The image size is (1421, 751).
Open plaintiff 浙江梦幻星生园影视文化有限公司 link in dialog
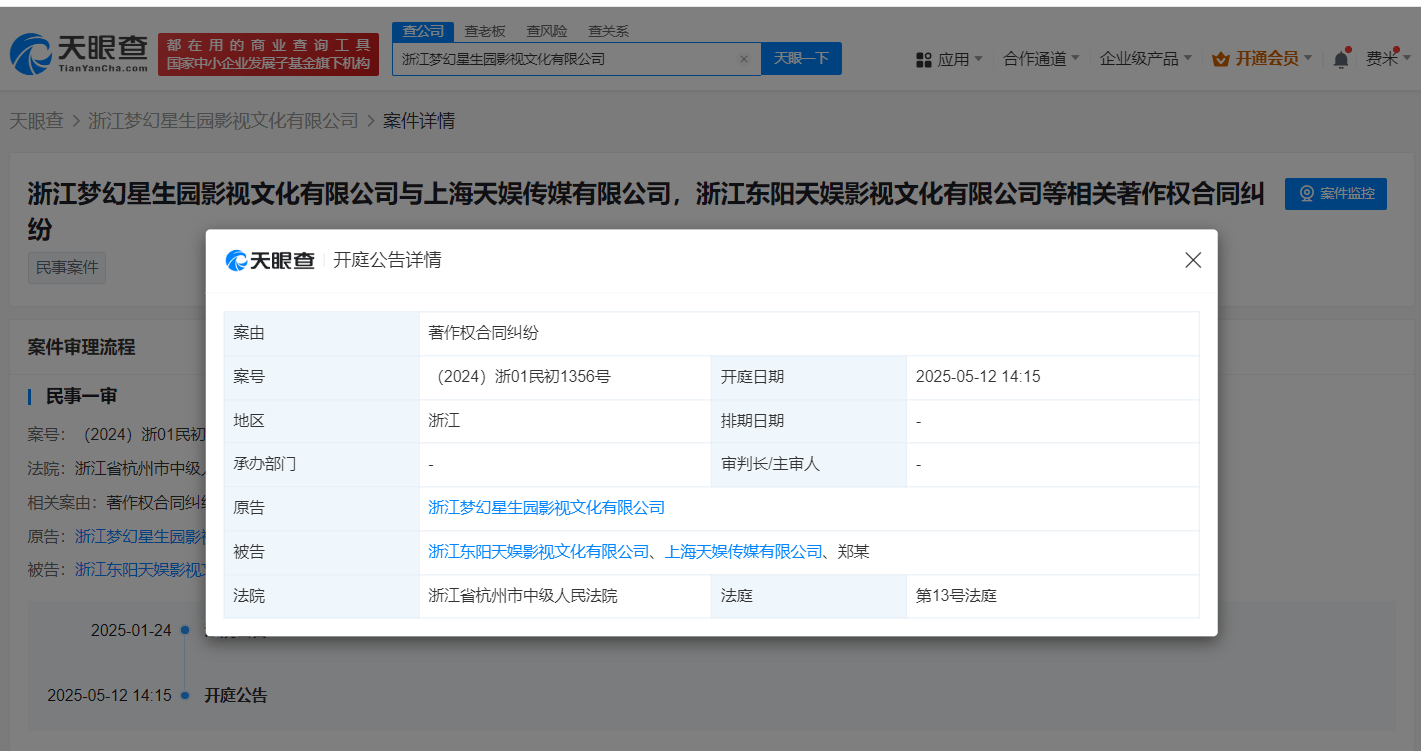(x=546, y=508)
